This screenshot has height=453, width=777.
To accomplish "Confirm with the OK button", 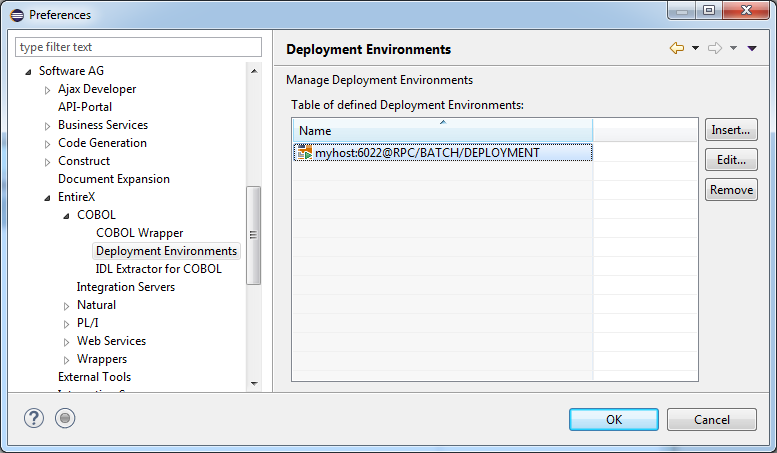I will coord(613,420).
